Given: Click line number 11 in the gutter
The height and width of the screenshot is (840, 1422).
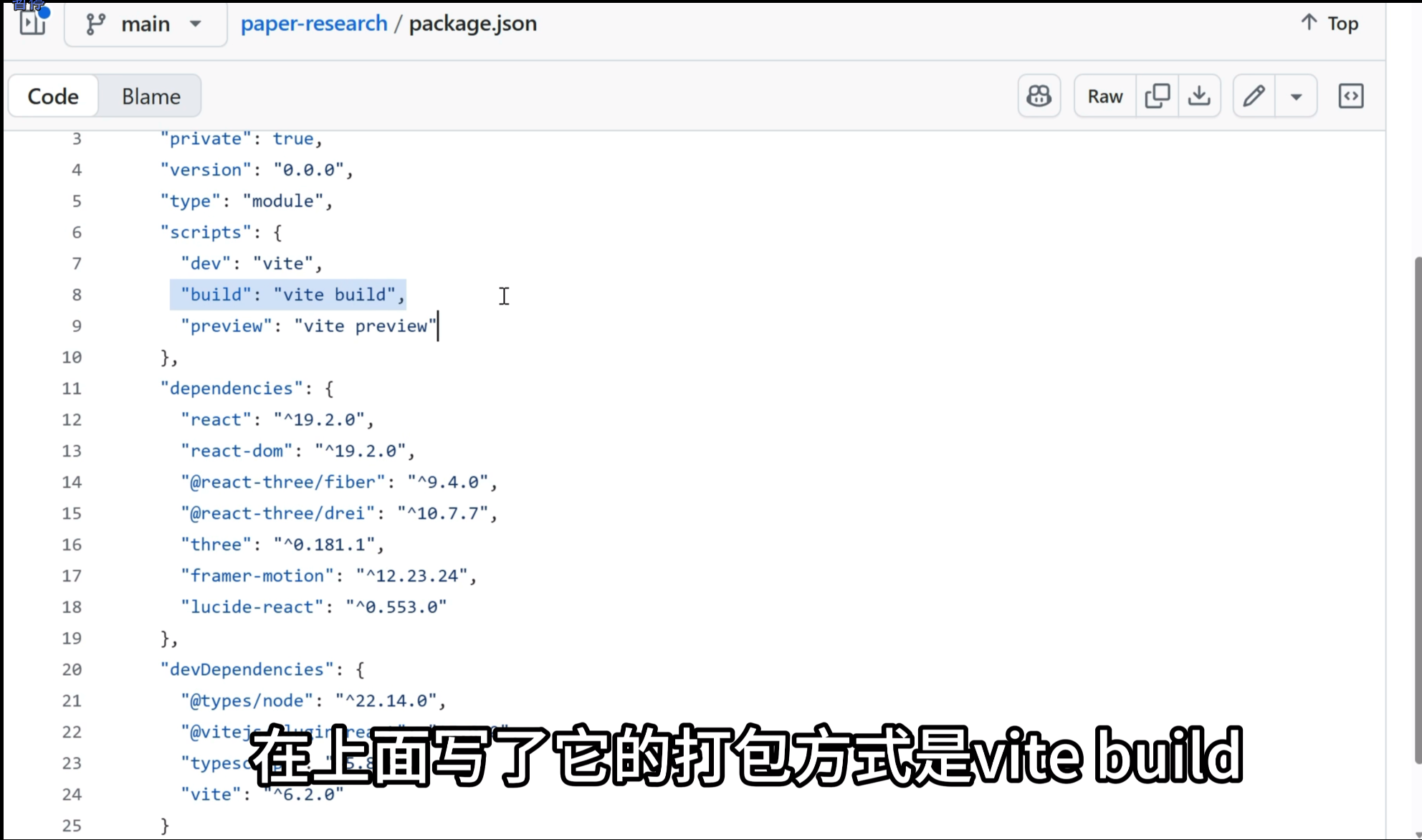Looking at the screenshot, I should pos(72,388).
